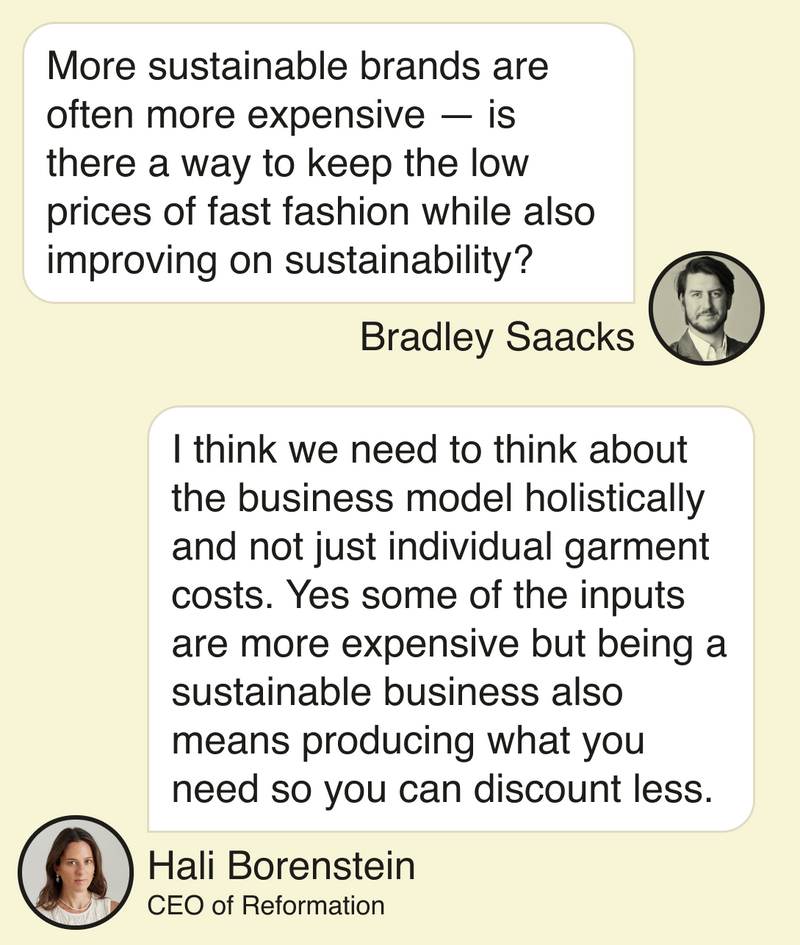Image resolution: width=800 pixels, height=945 pixels.
Task: Click the Hali Borenstein profile photo
Action: click(x=75, y=872)
